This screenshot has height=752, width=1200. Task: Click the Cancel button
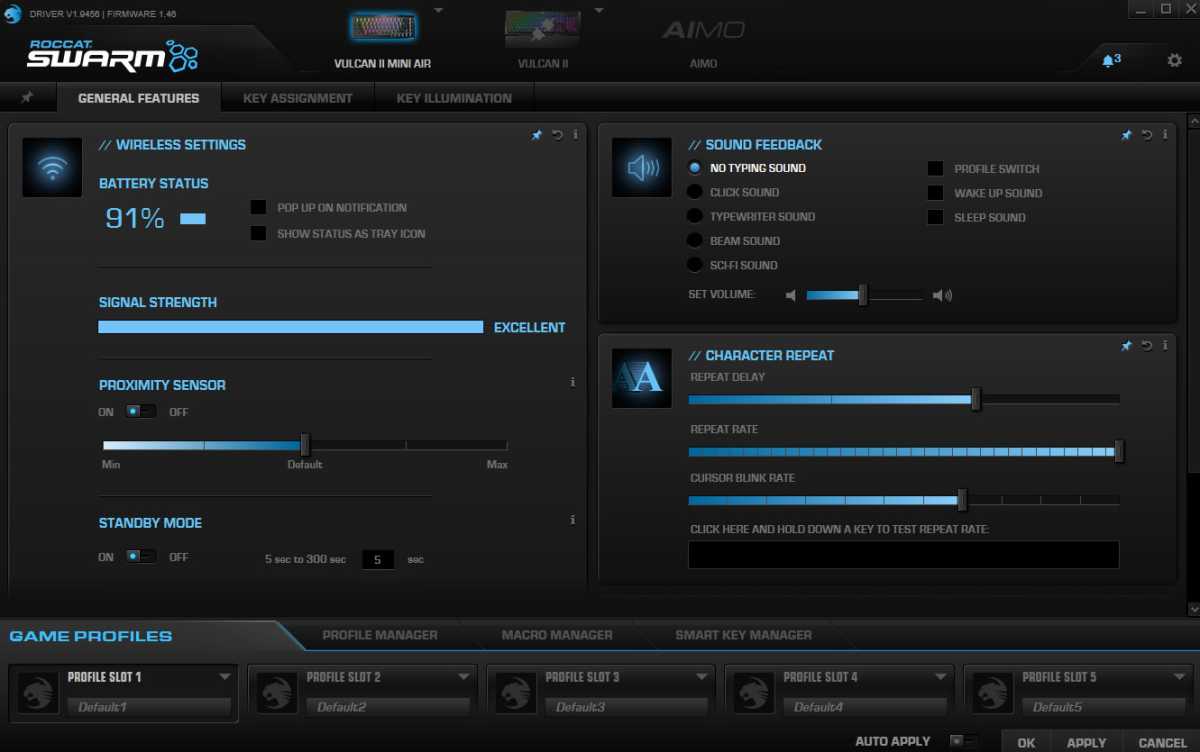pos(1162,742)
